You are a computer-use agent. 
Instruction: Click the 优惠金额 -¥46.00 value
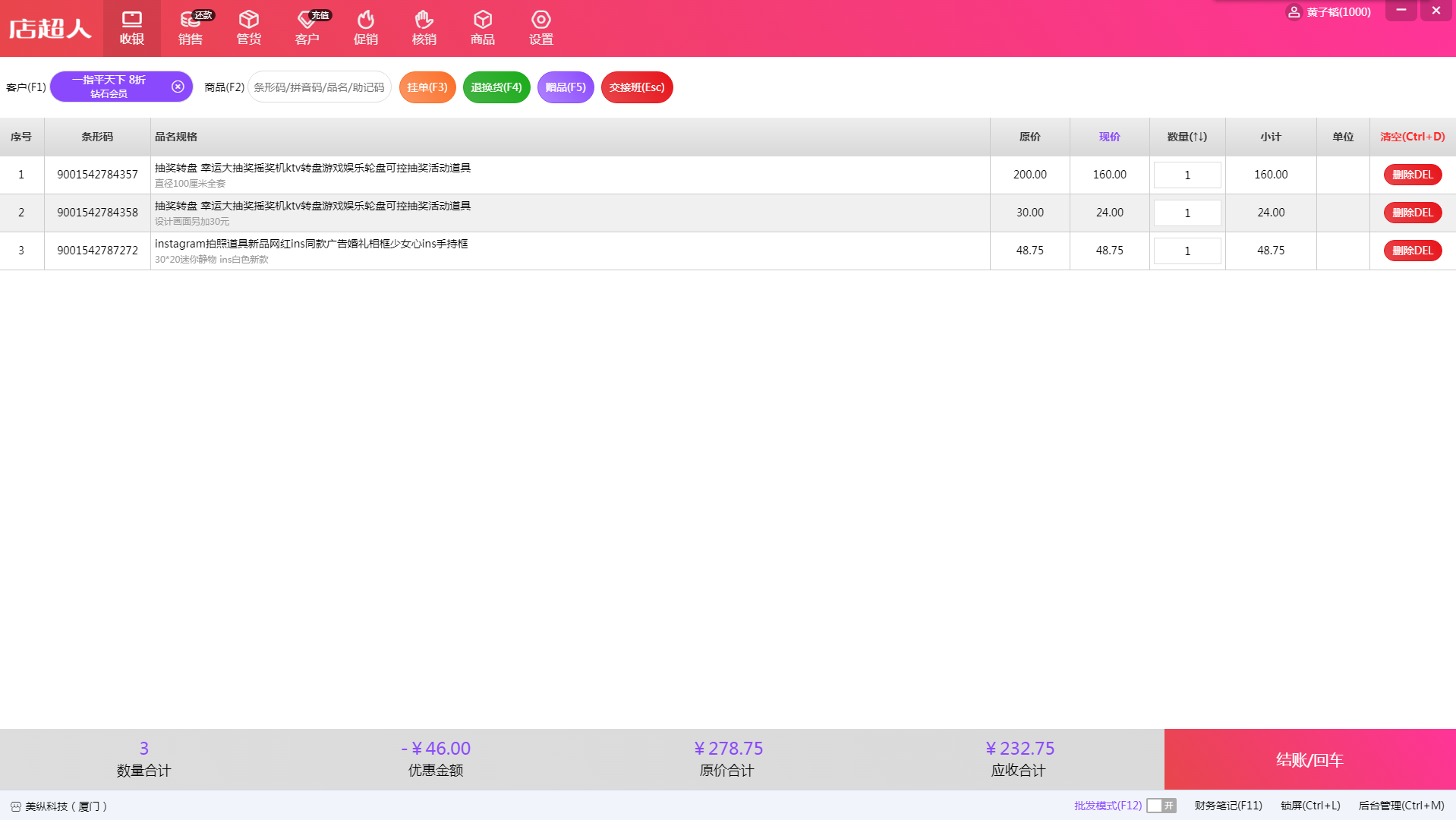[x=436, y=749]
